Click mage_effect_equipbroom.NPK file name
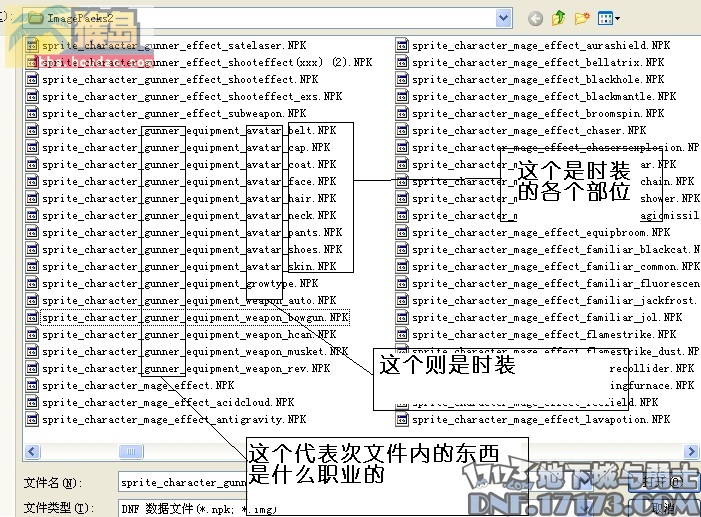This screenshot has height=517, width=701. coord(541,232)
